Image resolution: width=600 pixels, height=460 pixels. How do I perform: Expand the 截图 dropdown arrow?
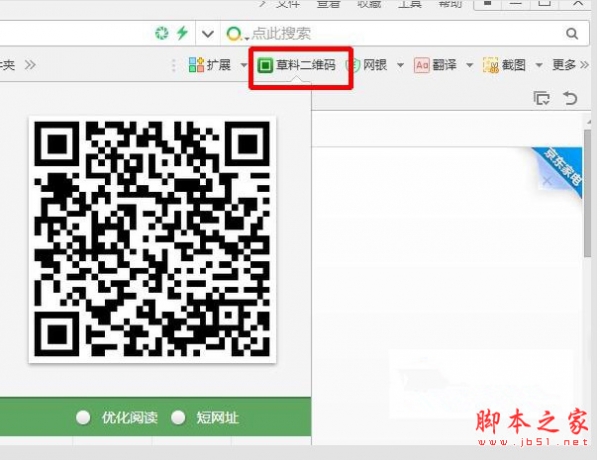(x=539, y=65)
